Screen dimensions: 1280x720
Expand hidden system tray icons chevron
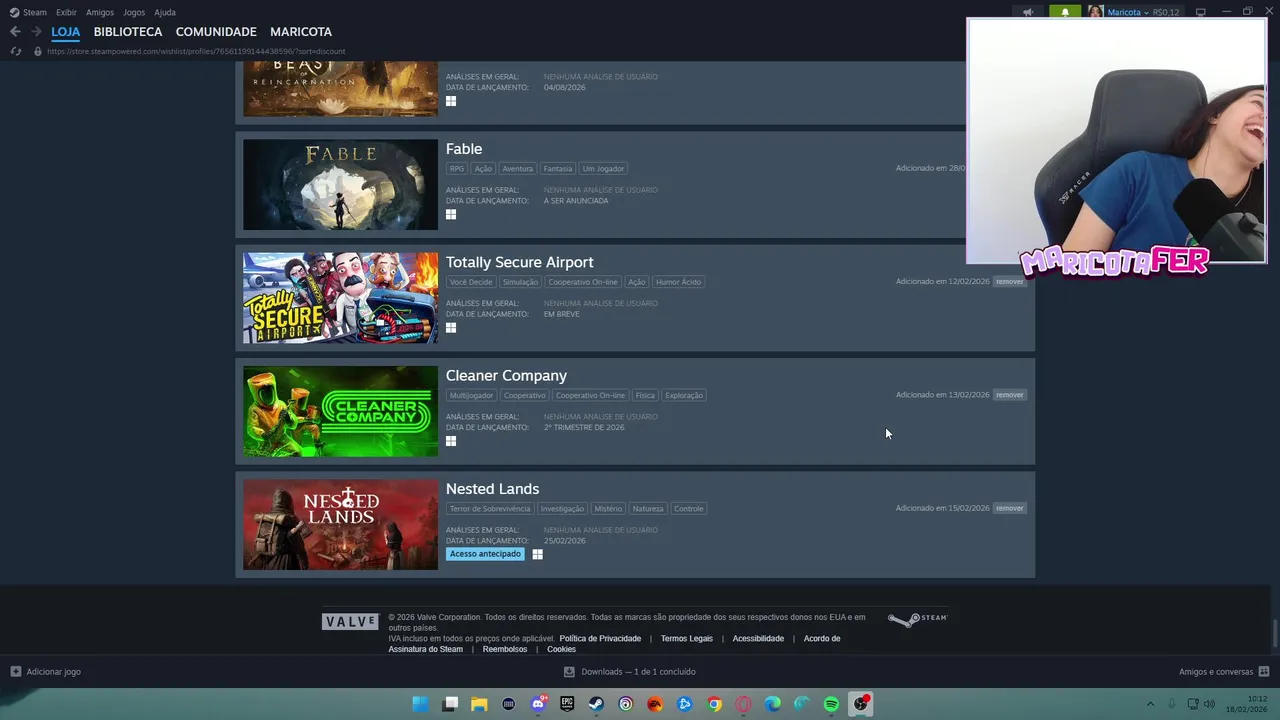tap(1150, 704)
